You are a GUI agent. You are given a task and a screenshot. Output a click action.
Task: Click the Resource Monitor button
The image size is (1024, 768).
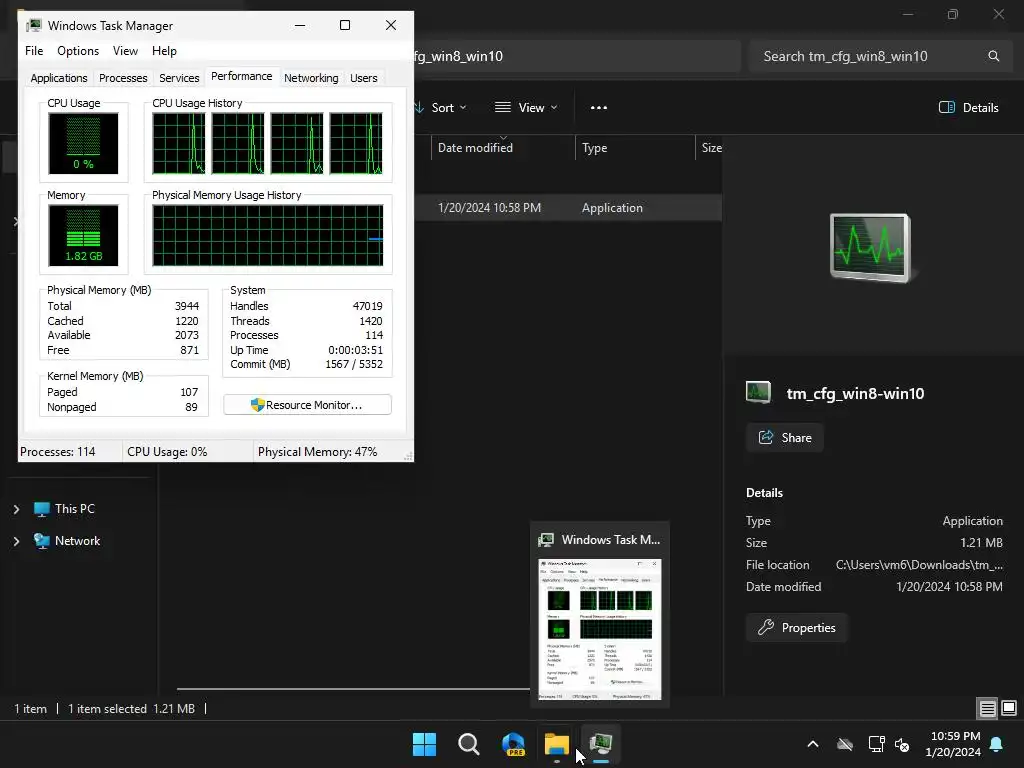click(307, 405)
